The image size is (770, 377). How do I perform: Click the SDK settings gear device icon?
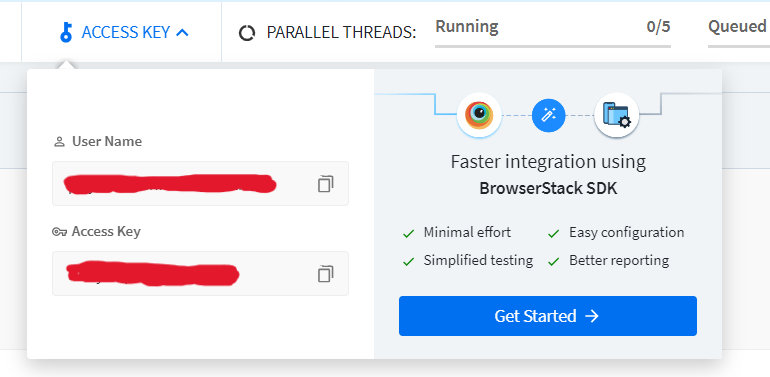[616, 115]
